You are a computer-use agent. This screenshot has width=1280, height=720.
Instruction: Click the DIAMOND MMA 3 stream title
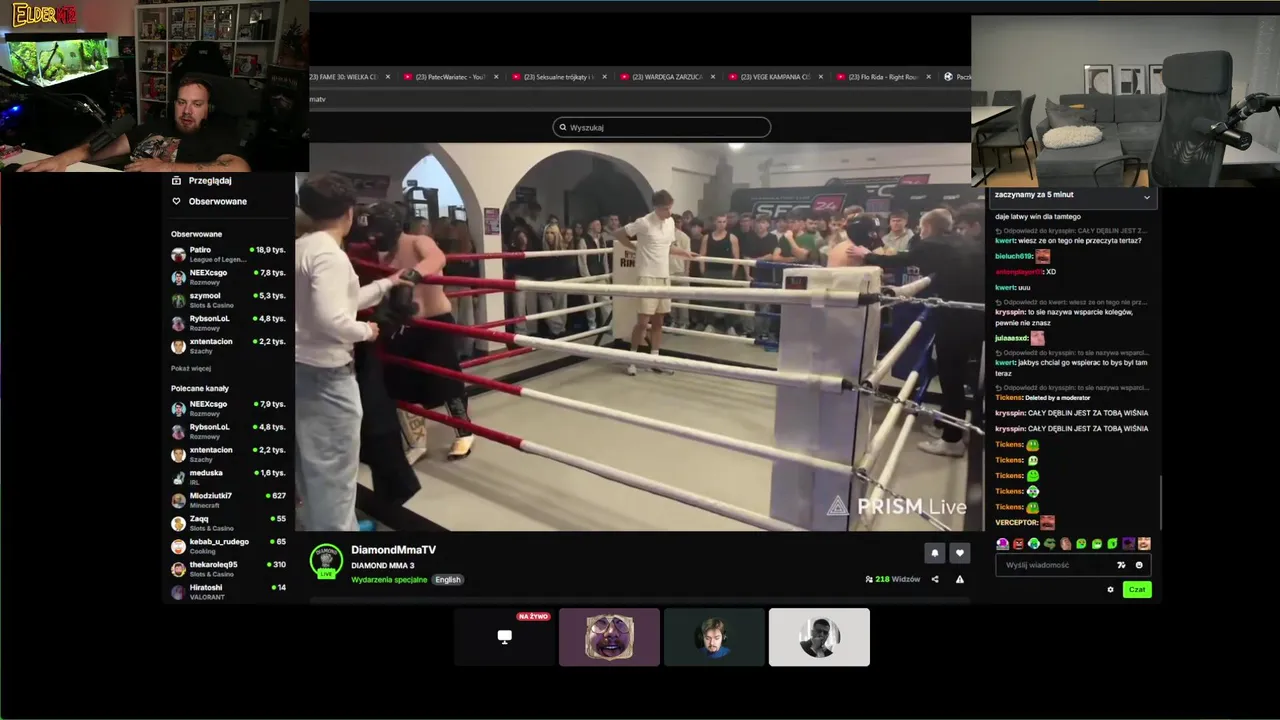click(x=382, y=566)
